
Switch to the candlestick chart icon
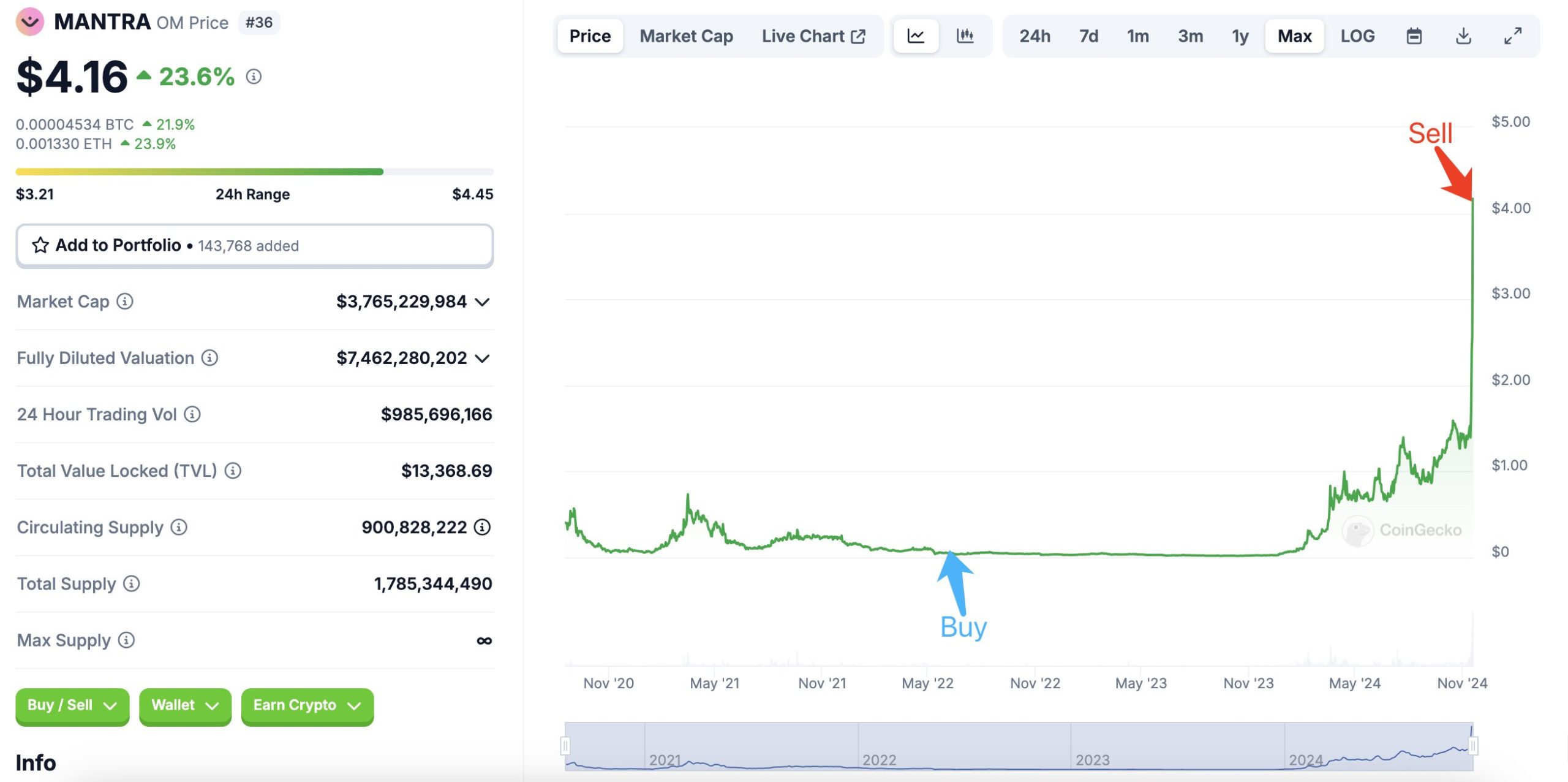coord(965,36)
